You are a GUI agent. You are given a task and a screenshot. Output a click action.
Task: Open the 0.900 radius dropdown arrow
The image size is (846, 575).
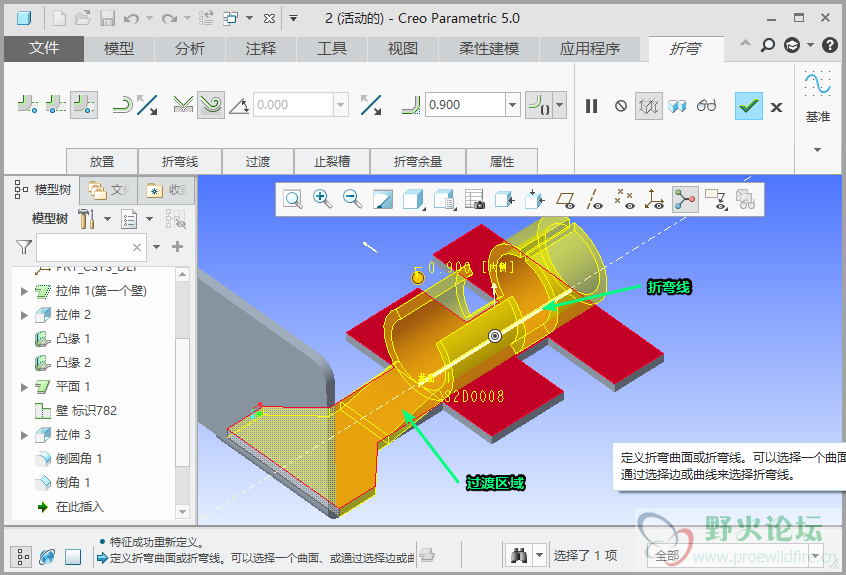513,105
